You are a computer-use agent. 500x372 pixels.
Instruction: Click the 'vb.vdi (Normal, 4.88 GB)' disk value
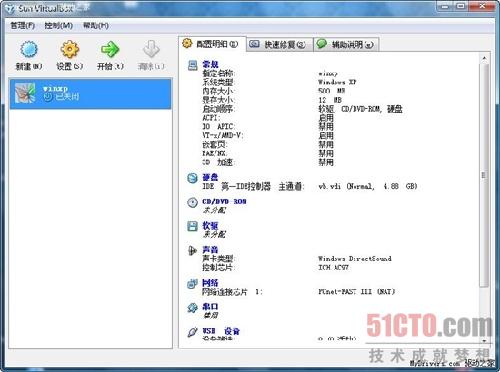pyautogui.click(x=368, y=186)
